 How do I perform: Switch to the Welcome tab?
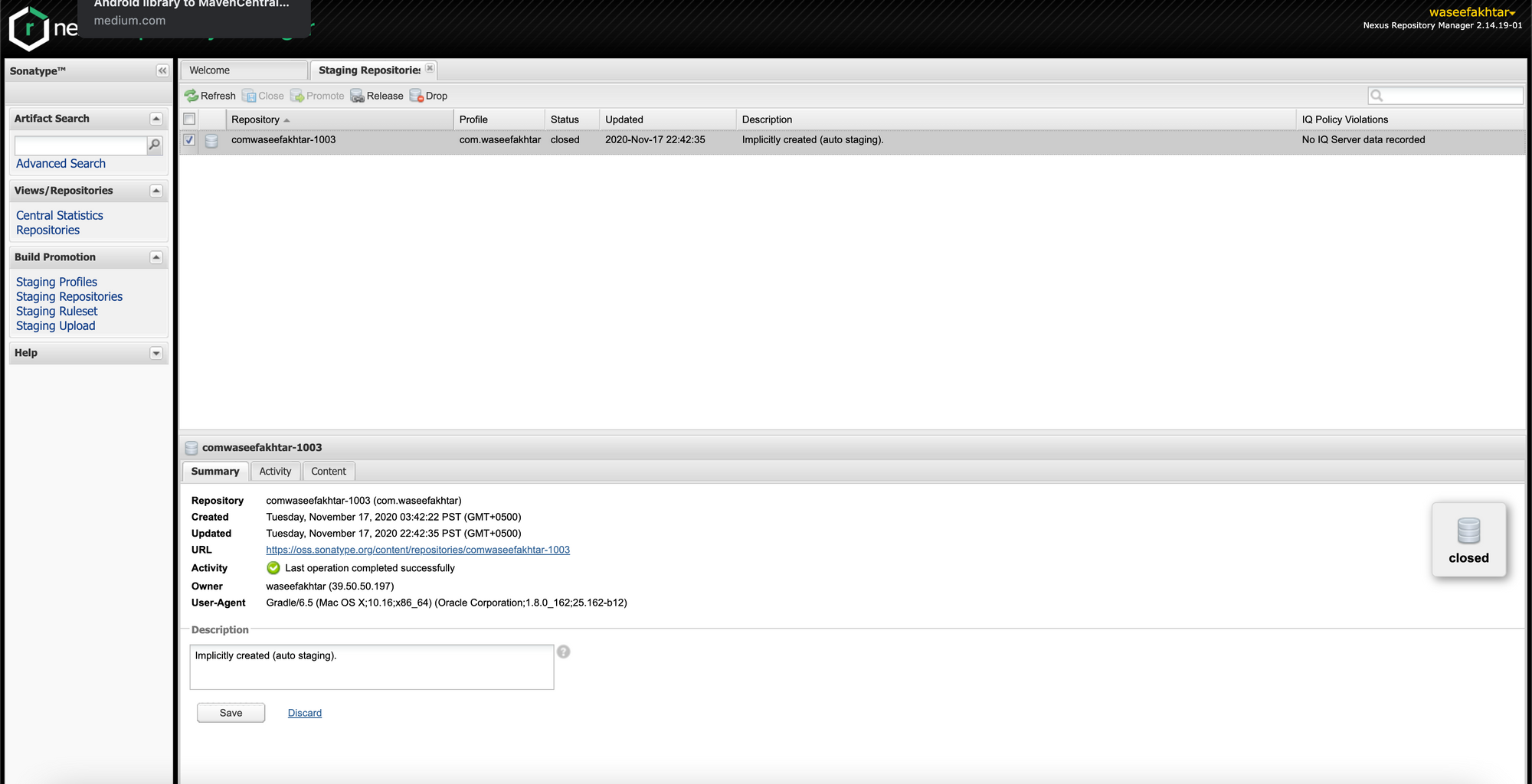(x=244, y=70)
